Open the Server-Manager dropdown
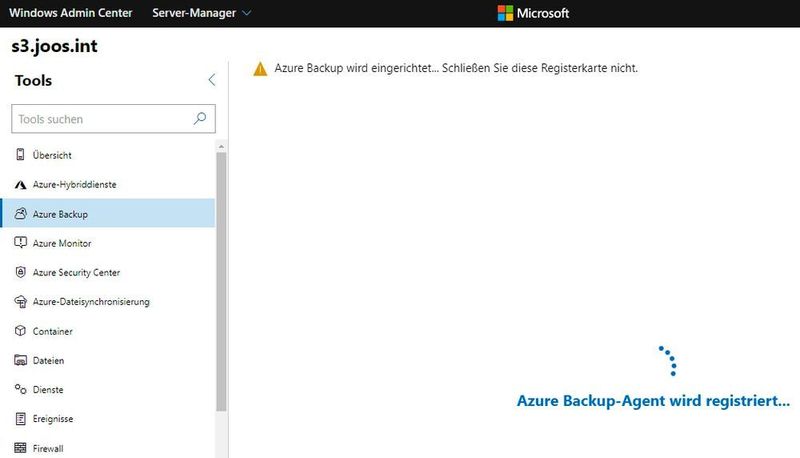Screen dimensions: 800x458 pyautogui.click(x=202, y=13)
